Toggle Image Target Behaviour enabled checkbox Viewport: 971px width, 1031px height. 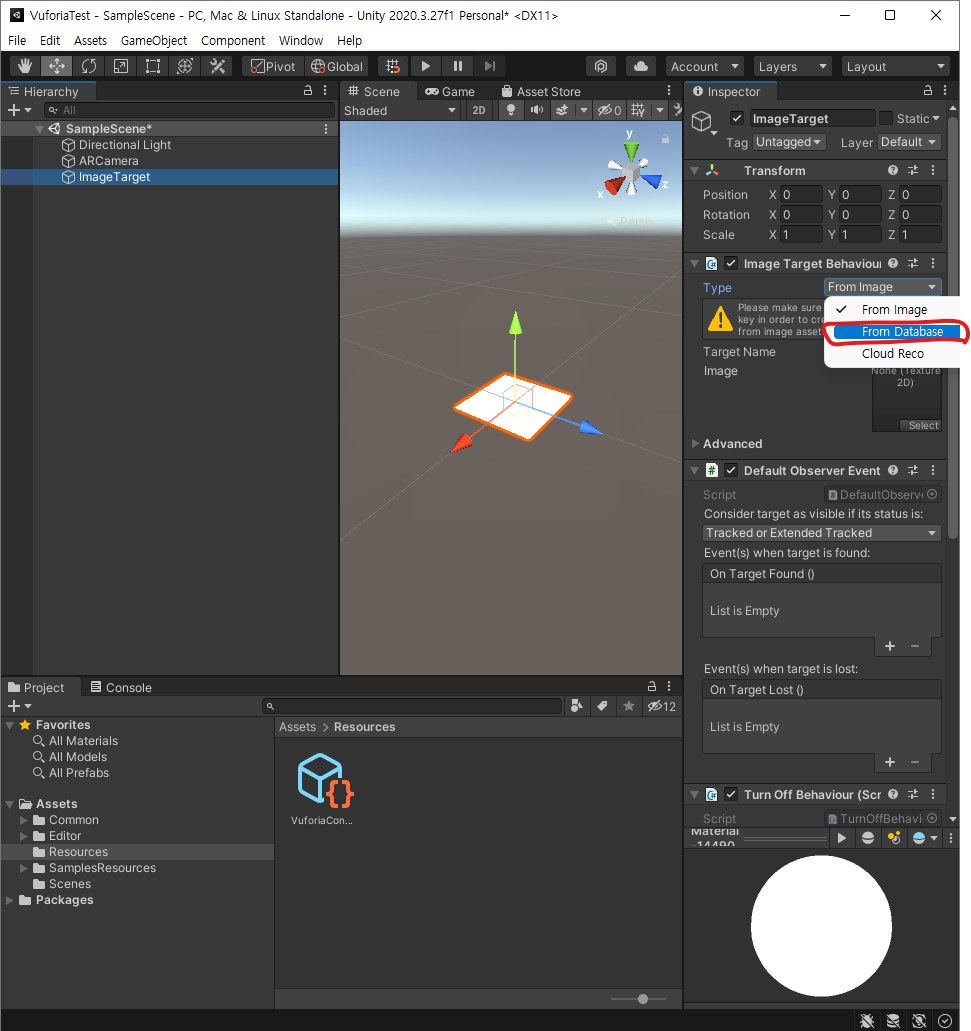click(x=730, y=263)
